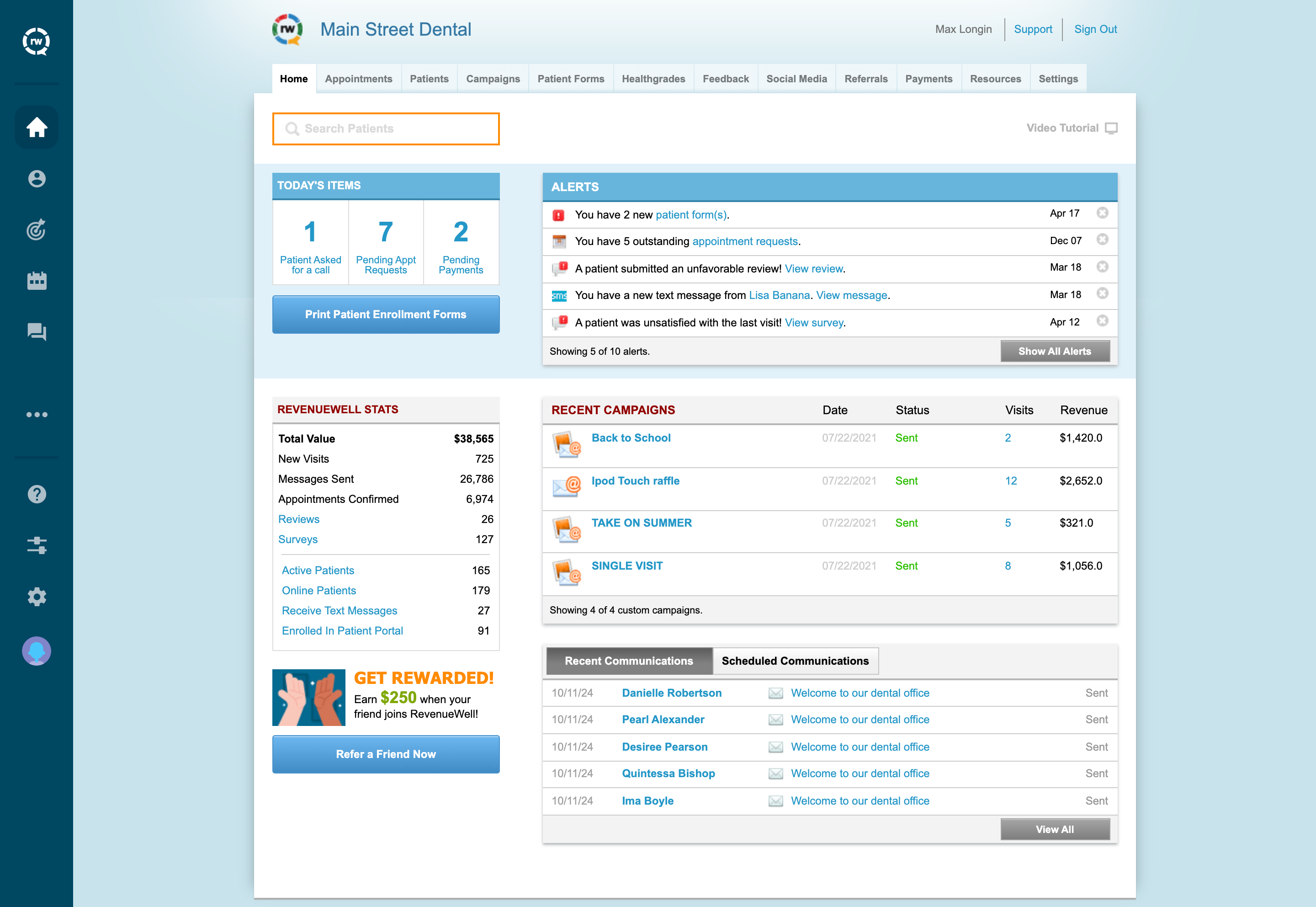Open the Patients icon in the sidebar
1316x907 pixels.
click(x=37, y=179)
